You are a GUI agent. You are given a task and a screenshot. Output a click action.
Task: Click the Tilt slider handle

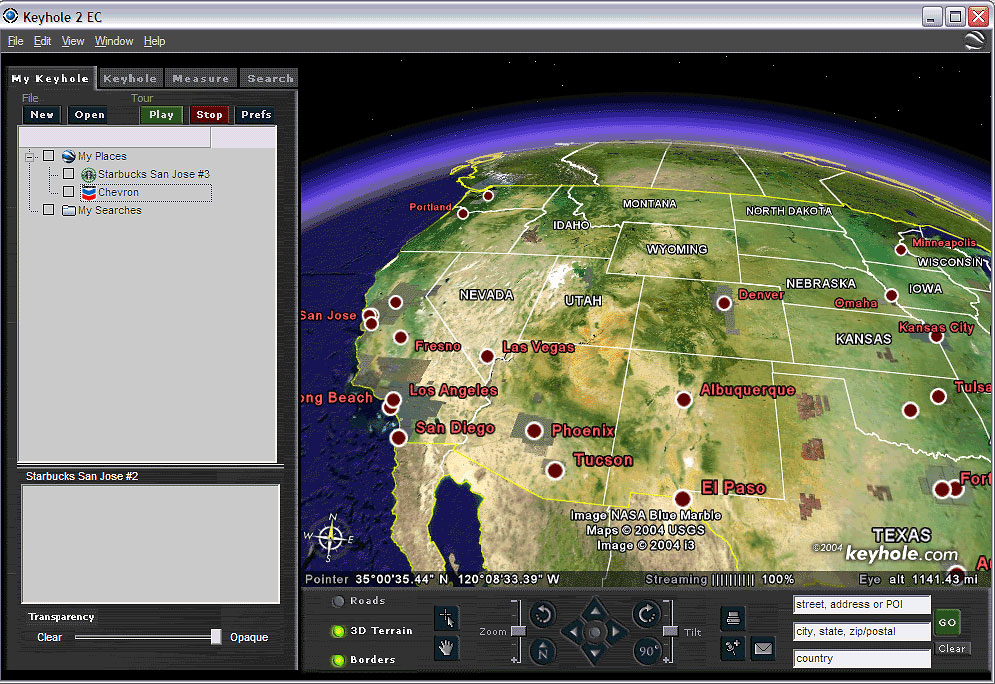670,631
